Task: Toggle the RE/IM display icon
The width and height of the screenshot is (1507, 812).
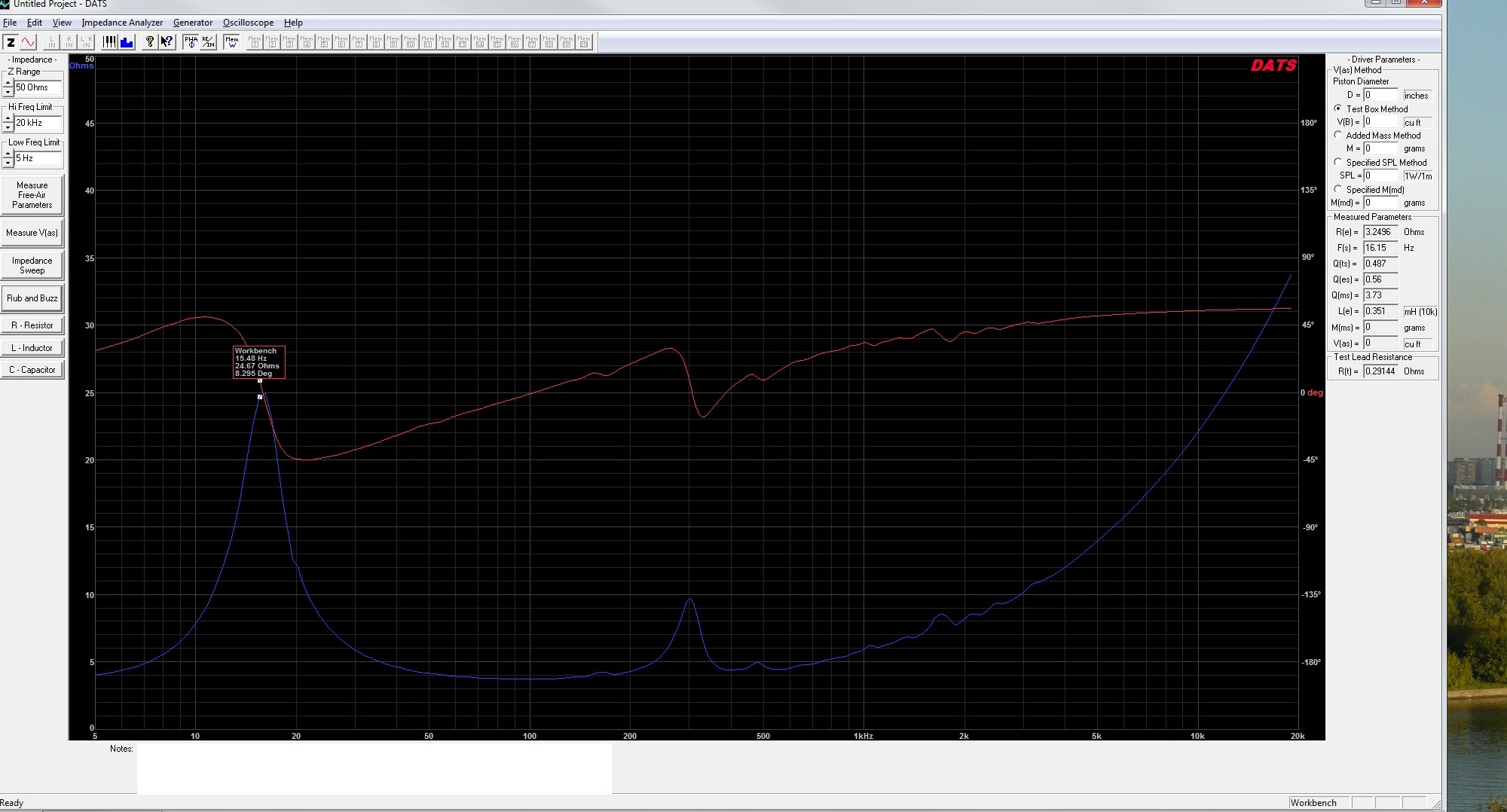Action: tap(208, 42)
